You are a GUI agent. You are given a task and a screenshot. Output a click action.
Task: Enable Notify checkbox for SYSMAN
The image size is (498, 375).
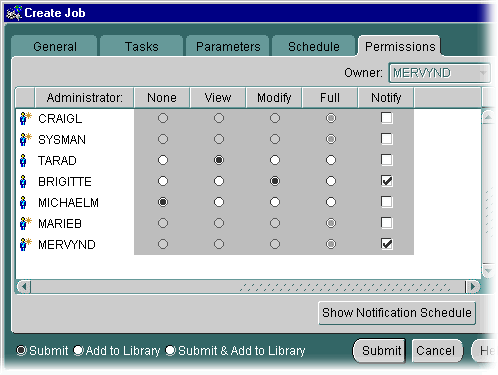coord(387,139)
